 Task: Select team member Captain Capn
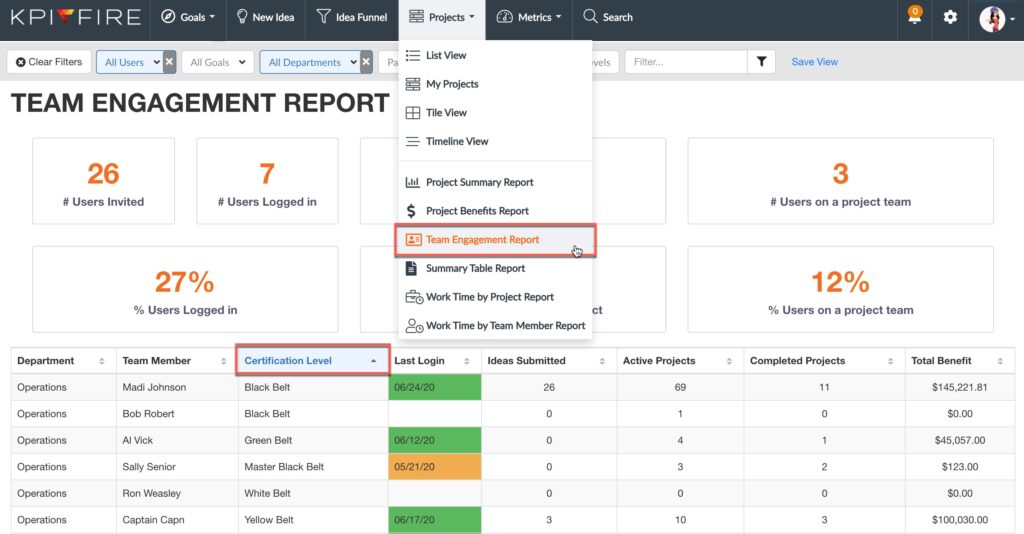[x=153, y=520]
